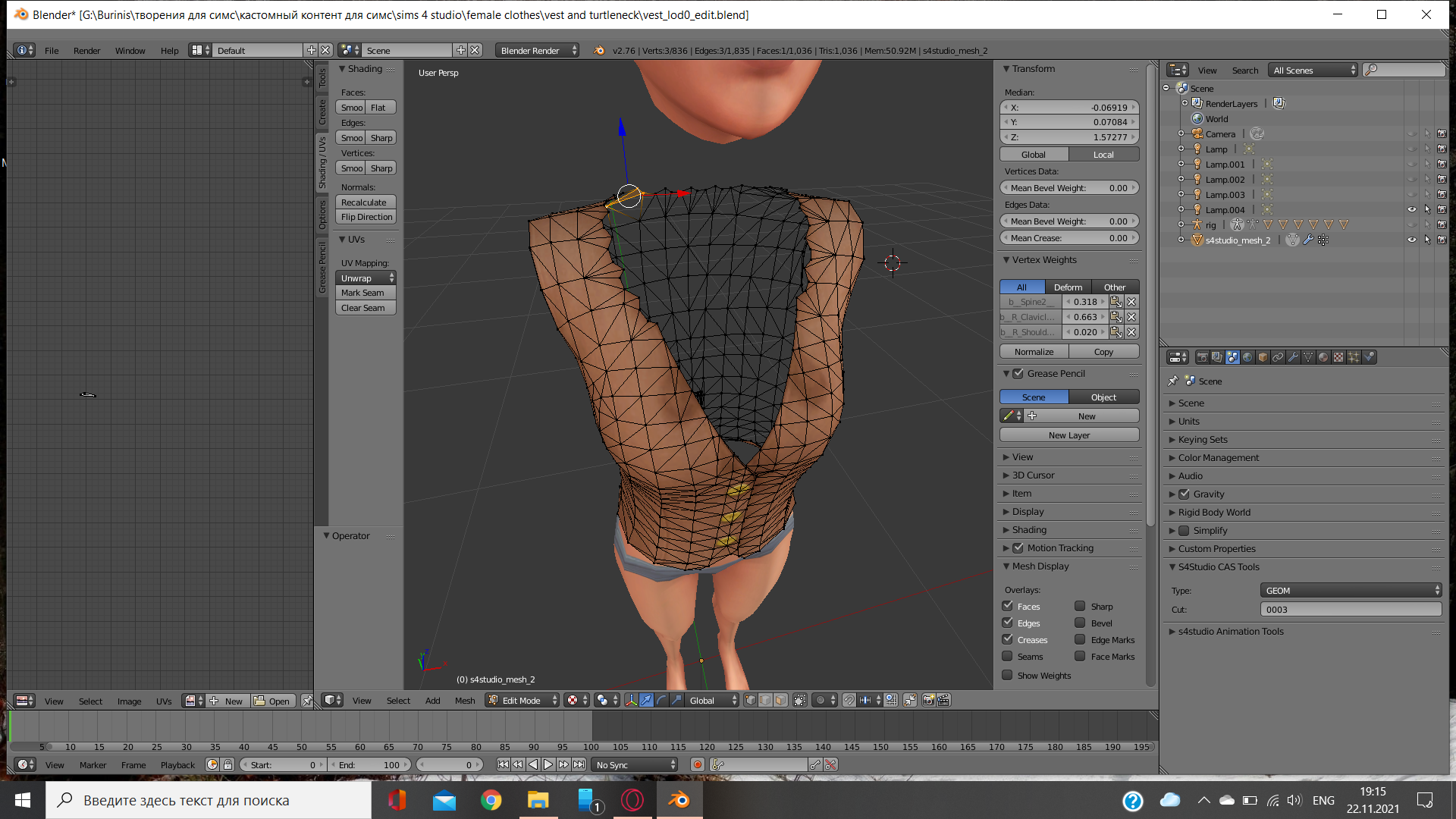Open the Edit Mode dropdown
The image size is (1456, 819).
522,701
